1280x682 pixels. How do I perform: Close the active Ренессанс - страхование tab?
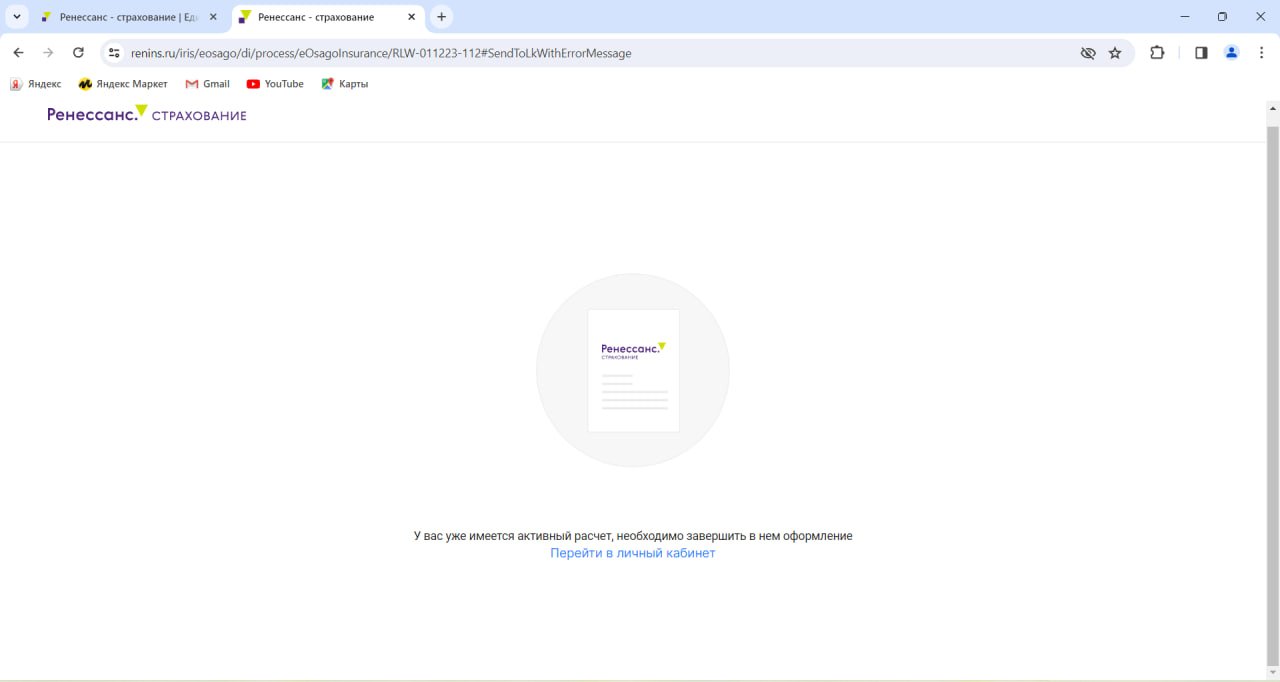tap(411, 17)
